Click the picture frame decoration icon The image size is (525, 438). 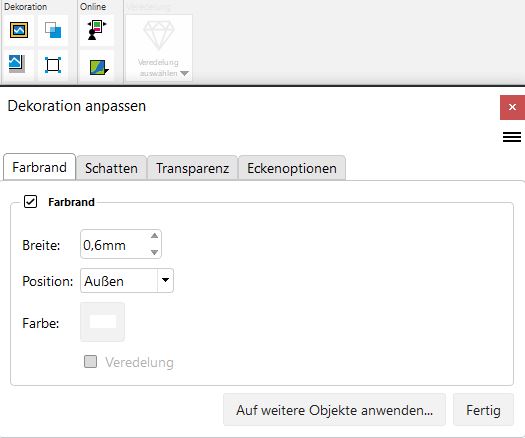[x=19, y=30]
